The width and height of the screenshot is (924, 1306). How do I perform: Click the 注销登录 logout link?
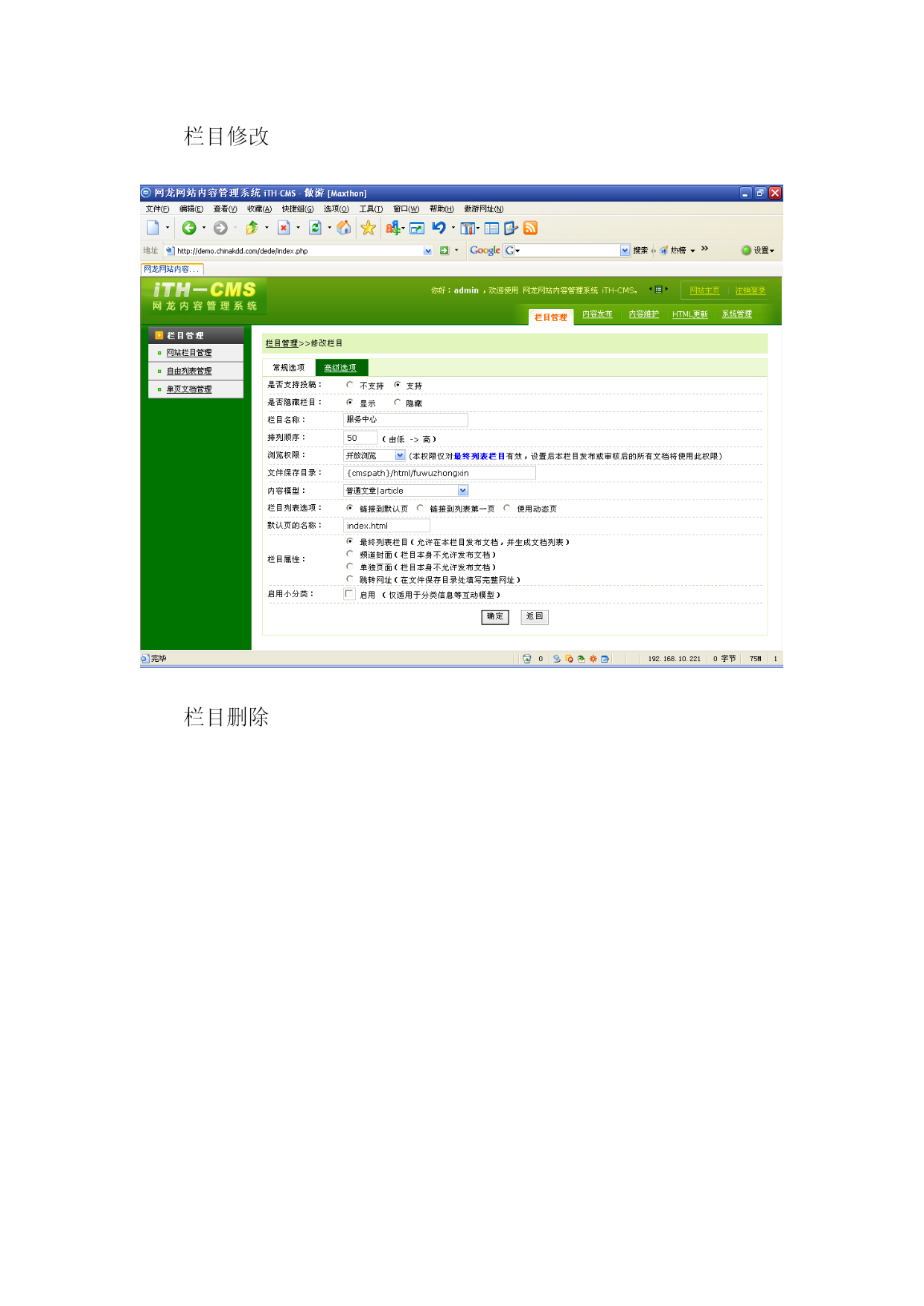tap(751, 290)
